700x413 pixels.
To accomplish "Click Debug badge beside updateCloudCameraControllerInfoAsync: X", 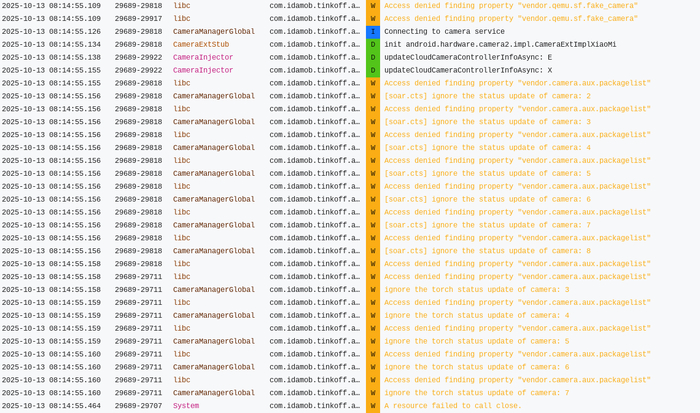I will click(x=372, y=70).
